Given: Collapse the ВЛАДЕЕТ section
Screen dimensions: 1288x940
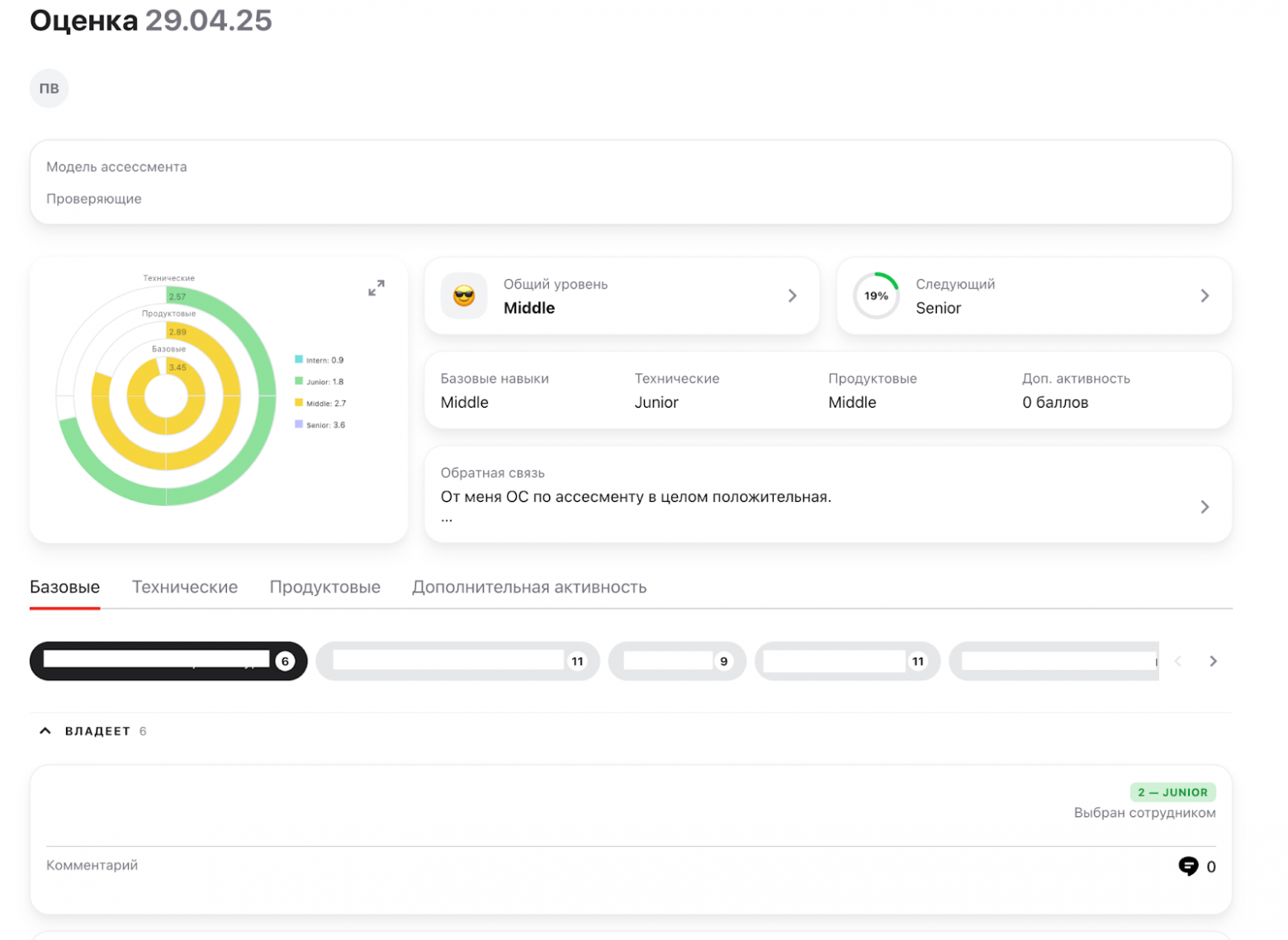Looking at the screenshot, I should tap(45, 730).
